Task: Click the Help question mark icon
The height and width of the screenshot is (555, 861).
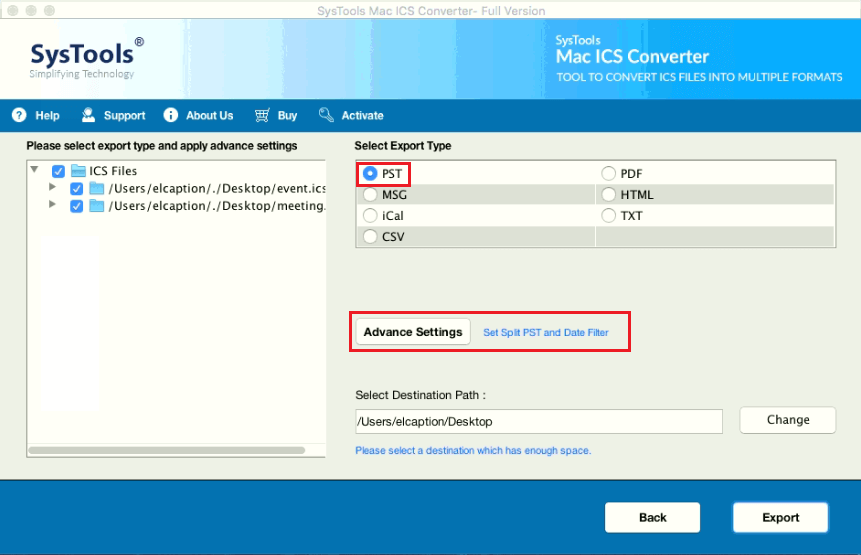Action: 19,115
